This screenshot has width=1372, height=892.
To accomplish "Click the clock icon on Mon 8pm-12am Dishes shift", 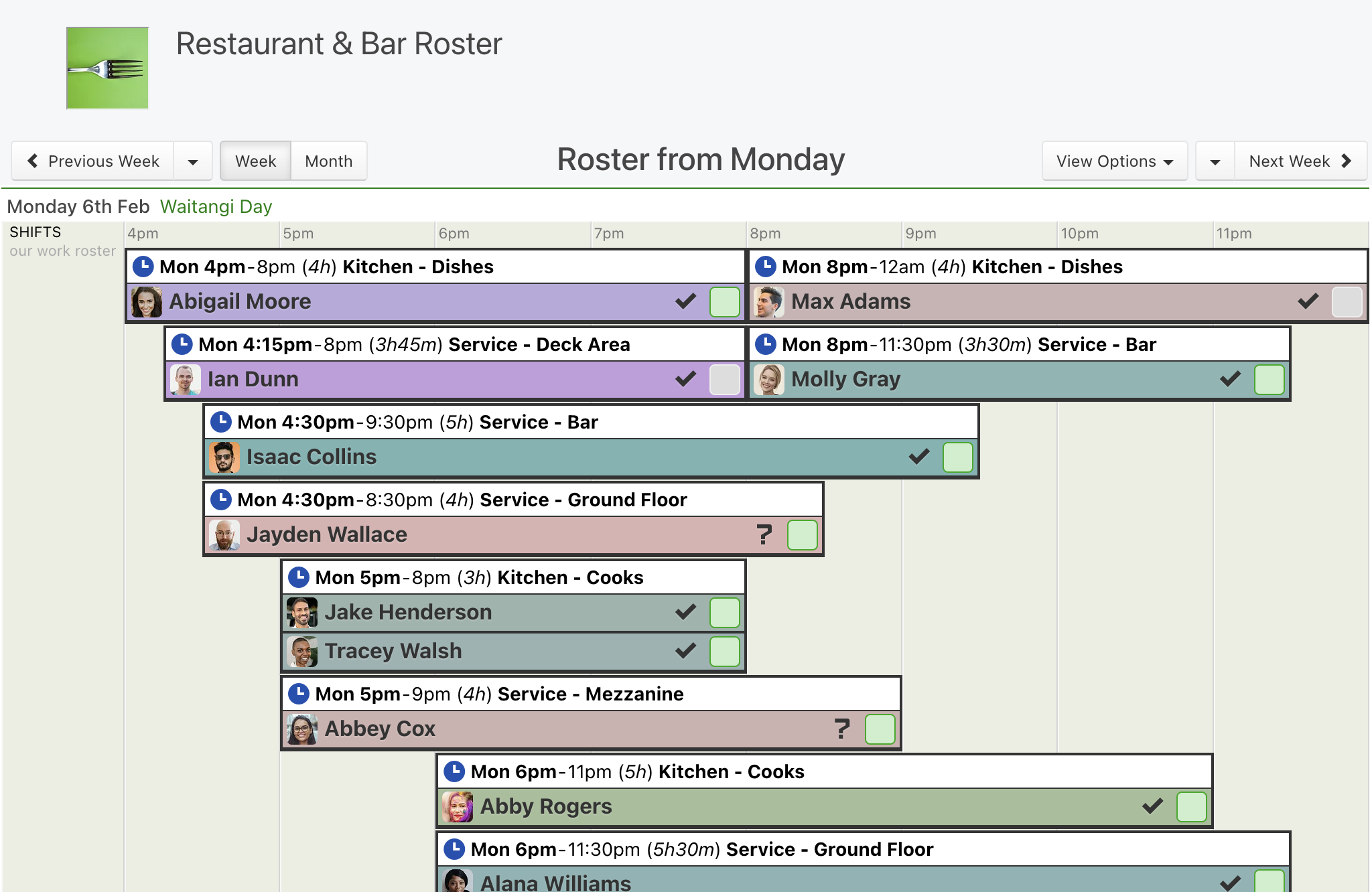I will [x=766, y=267].
